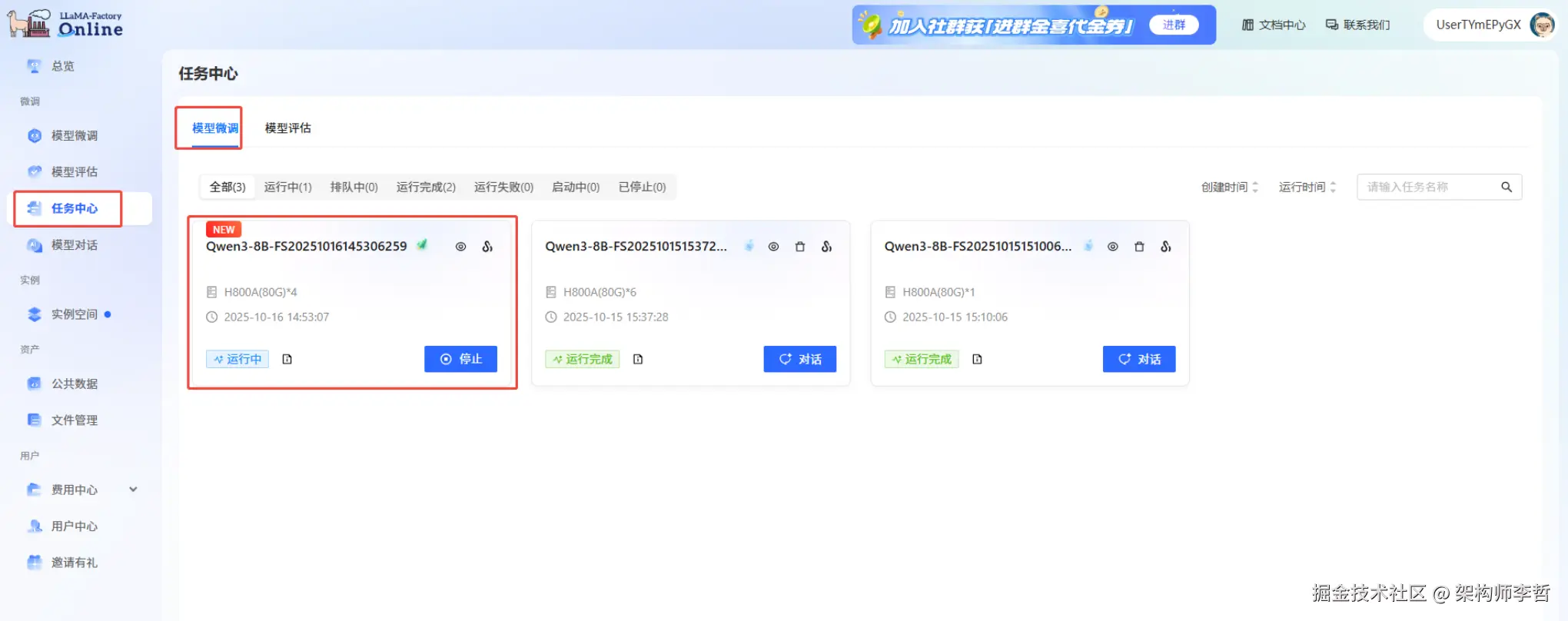
Task: Stop the running Qwen3-8B-FS20251016145306259 task
Action: (x=460, y=359)
